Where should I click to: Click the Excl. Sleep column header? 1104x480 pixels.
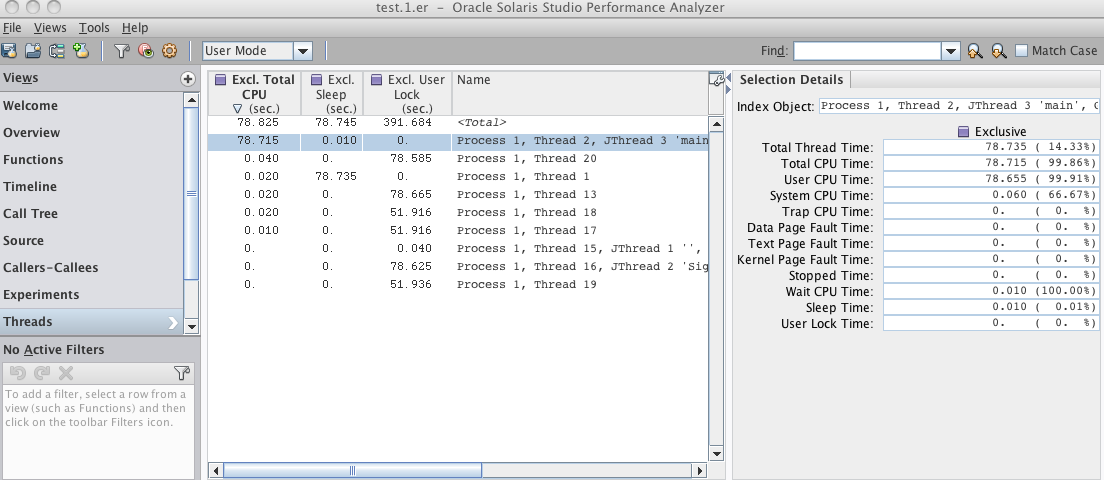pyautogui.click(x=332, y=94)
